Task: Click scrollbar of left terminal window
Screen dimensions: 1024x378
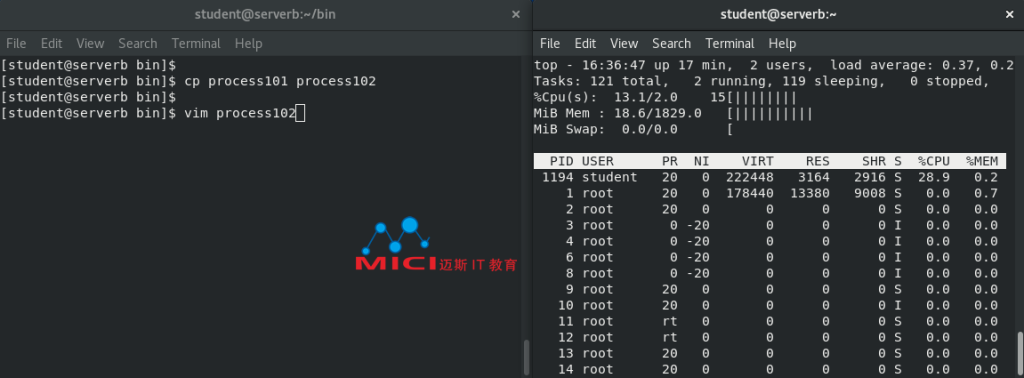Action: pos(527,356)
